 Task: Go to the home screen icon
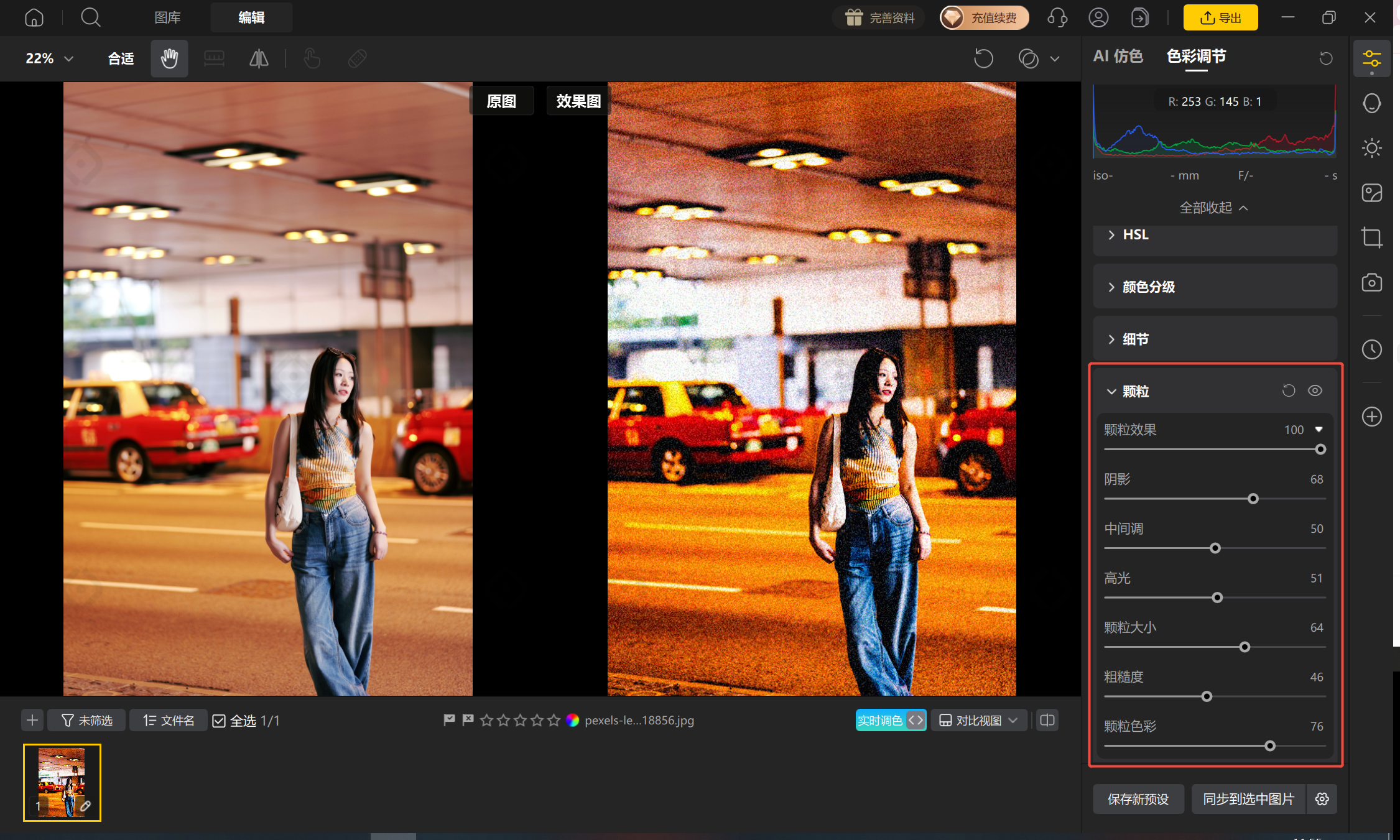(34, 17)
